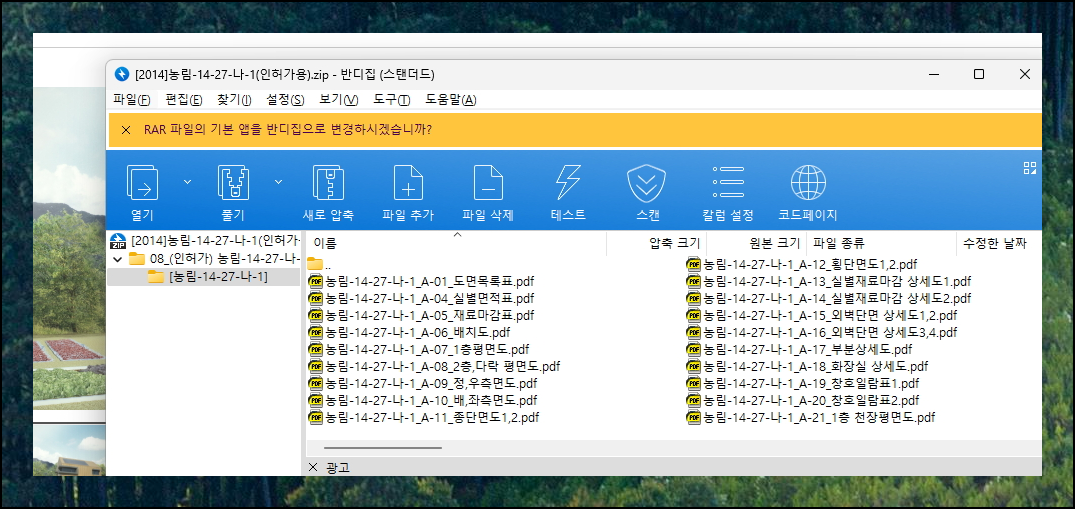Open the dropdown arrow next to 열기
The width and height of the screenshot is (1075, 509).
coord(187,182)
